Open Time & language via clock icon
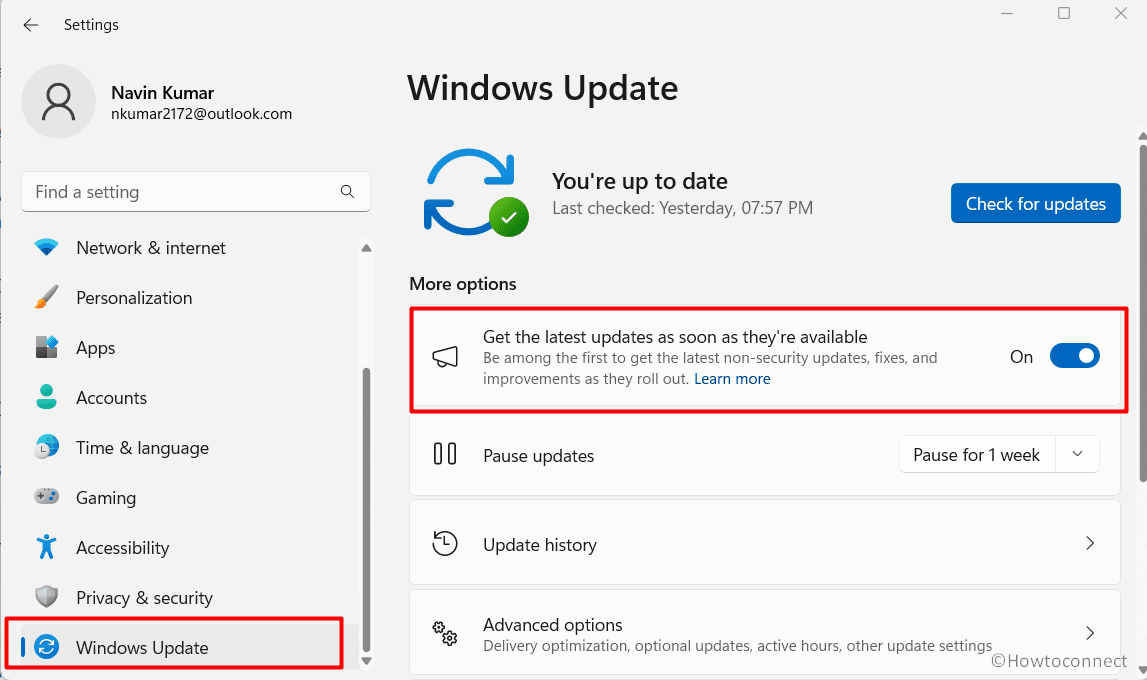The height and width of the screenshot is (680, 1147). (x=46, y=447)
